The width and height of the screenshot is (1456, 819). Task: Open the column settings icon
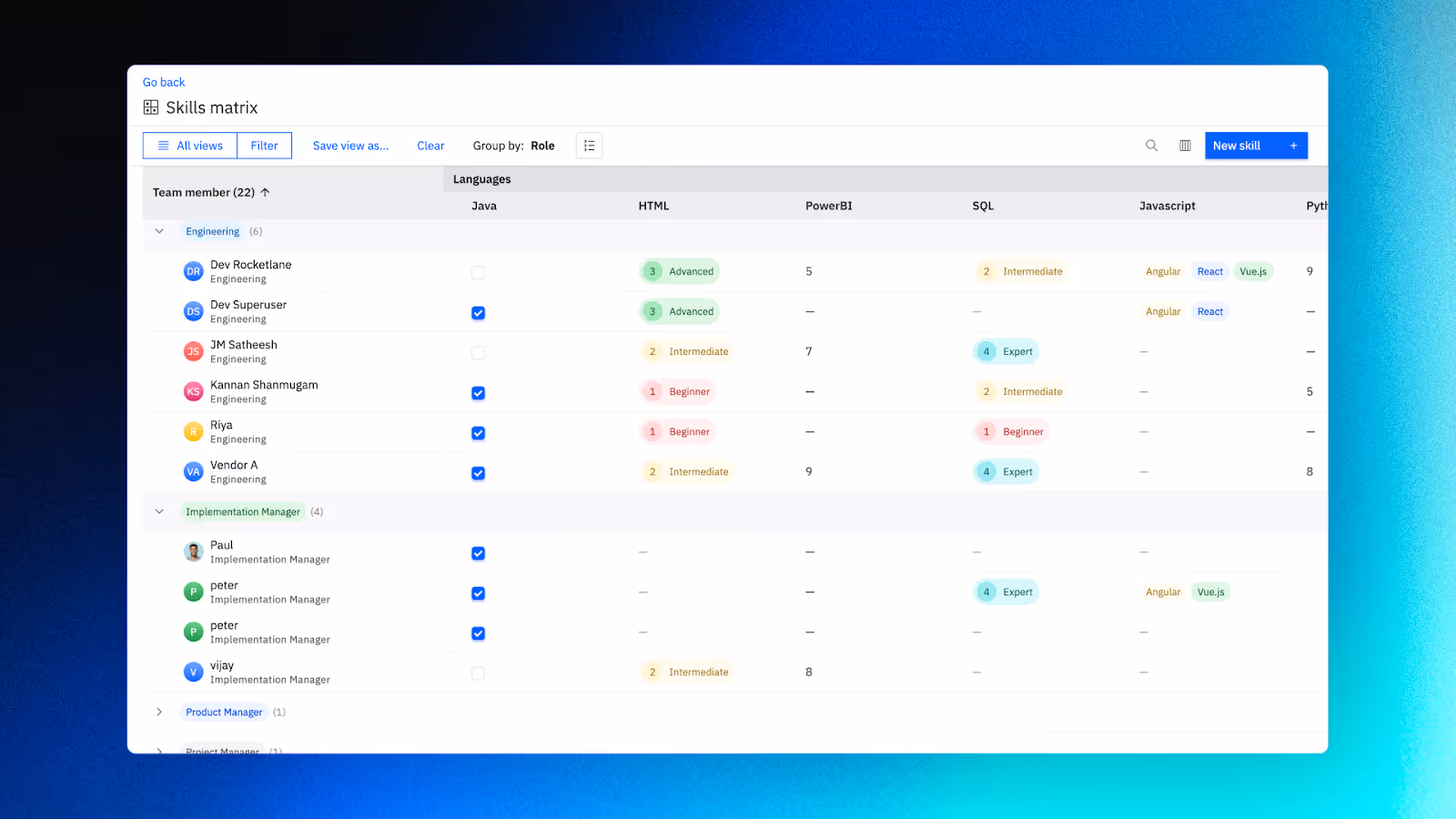pos(1185,146)
